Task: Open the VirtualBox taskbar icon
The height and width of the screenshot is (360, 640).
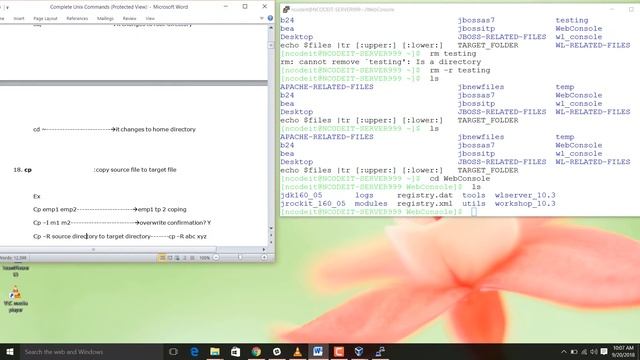Action: pyautogui.click(x=359, y=352)
